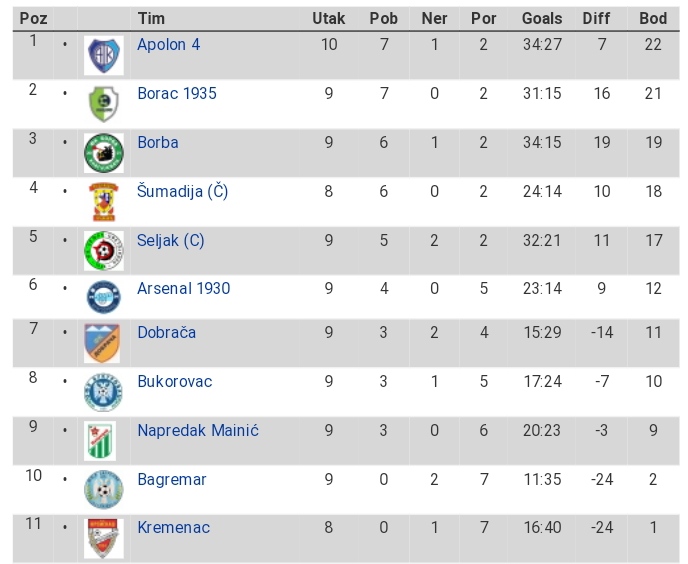Screen dimensions: 688x564
Task: Open the Apolon 4 team link
Action: [x=168, y=44]
